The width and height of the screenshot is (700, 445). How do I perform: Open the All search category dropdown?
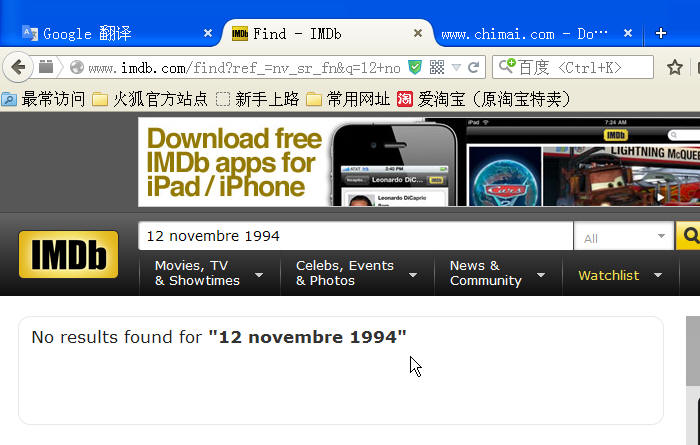pyautogui.click(x=624, y=237)
